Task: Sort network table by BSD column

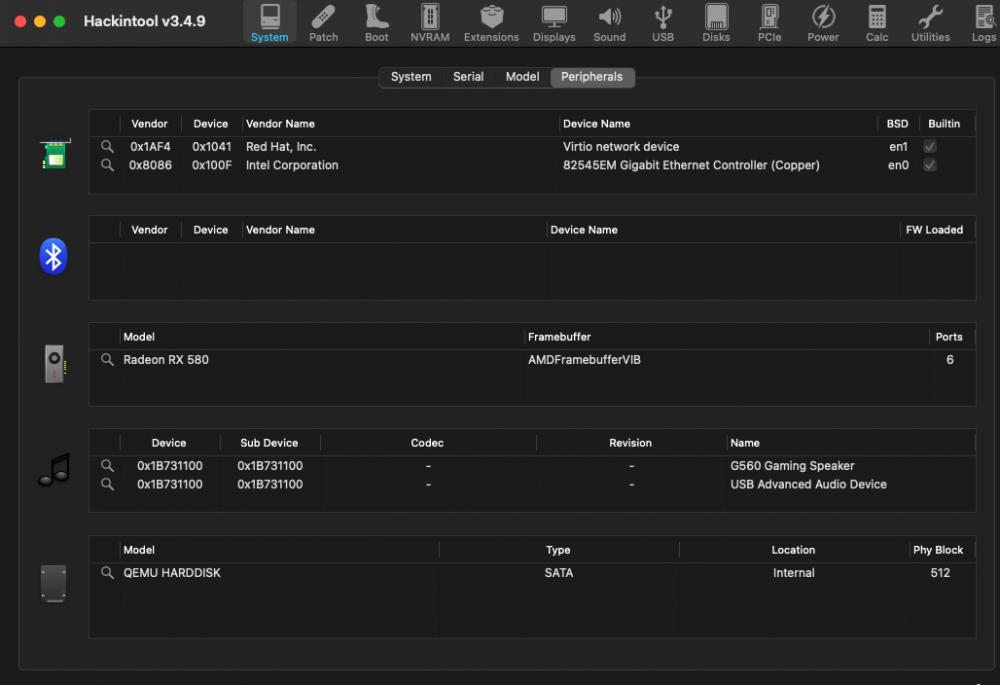Action: coord(897,124)
